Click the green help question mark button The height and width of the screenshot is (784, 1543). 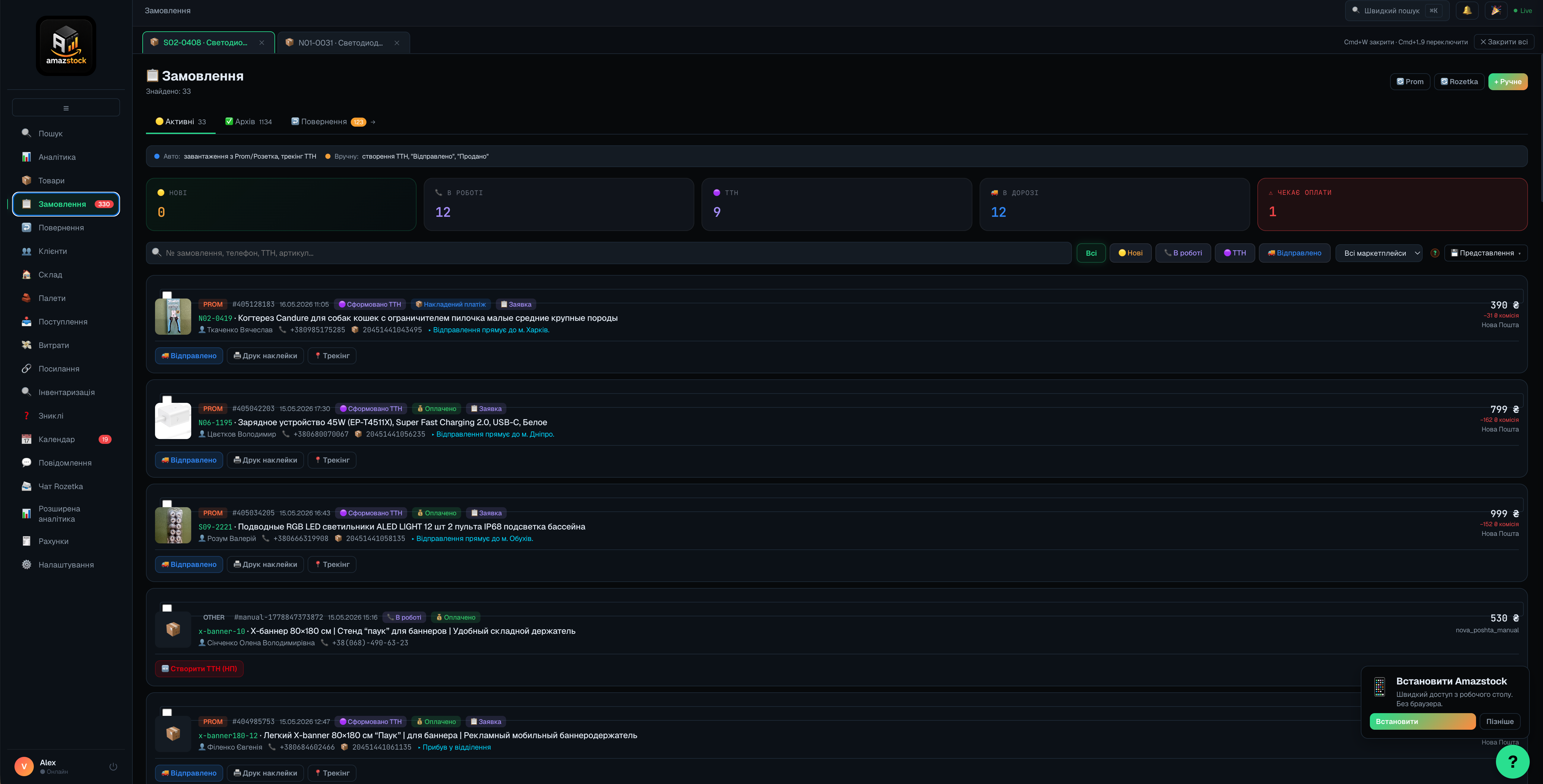point(1513,761)
